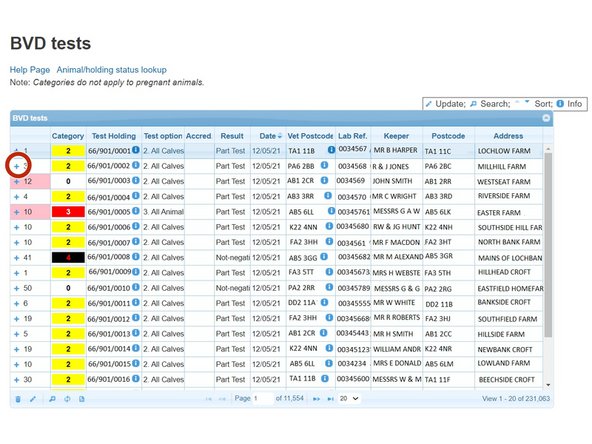This screenshot has width=592, height=444.
Task: Go to previous page of results
Action: click(x=222, y=399)
